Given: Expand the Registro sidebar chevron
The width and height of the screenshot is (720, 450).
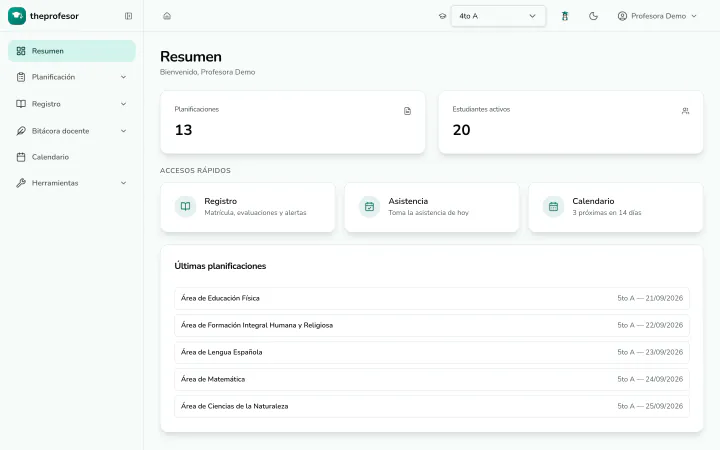Looking at the screenshot, I should [x=123, y=104].
